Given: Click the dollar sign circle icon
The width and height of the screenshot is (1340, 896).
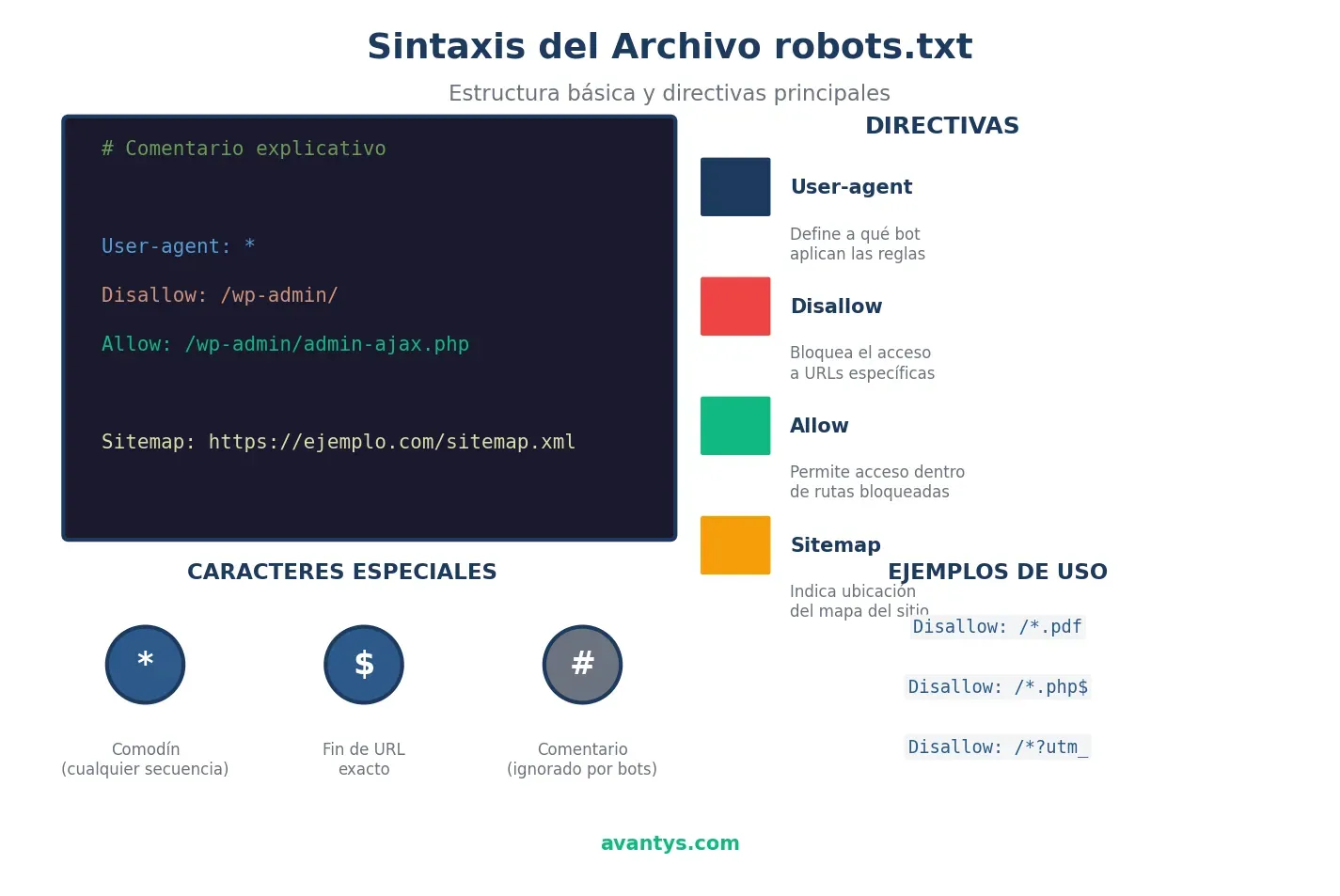Looking at the screenshot, I should tap(364, 665).
